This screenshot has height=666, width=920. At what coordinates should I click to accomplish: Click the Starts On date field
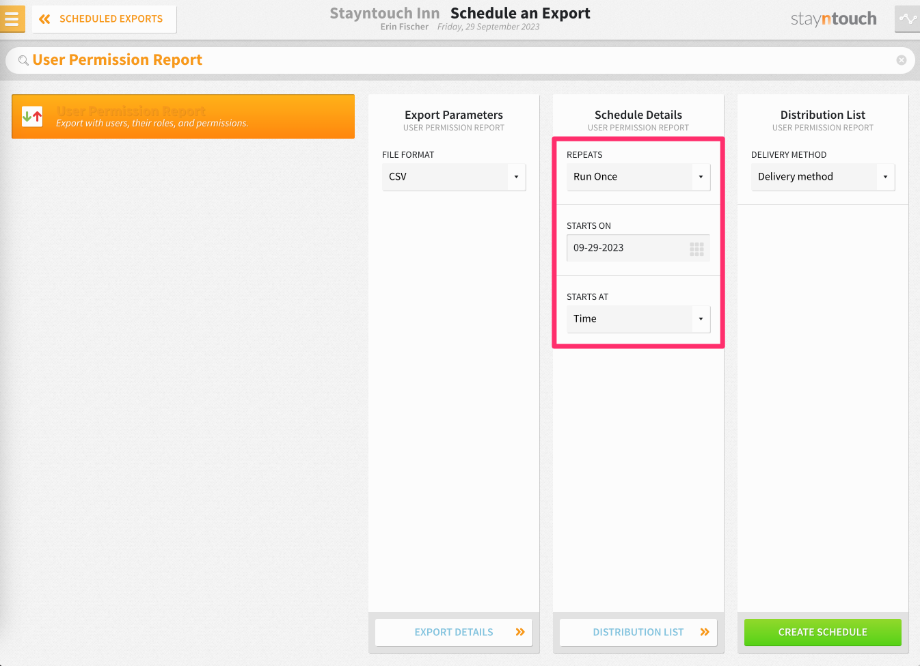638,248
